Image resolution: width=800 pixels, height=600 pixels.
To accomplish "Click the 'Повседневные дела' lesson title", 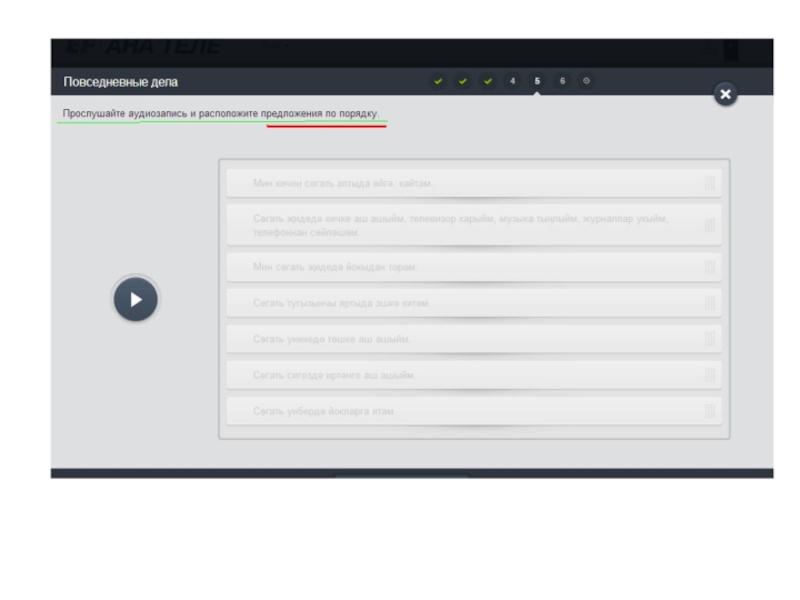I will [x=120, y=82].
